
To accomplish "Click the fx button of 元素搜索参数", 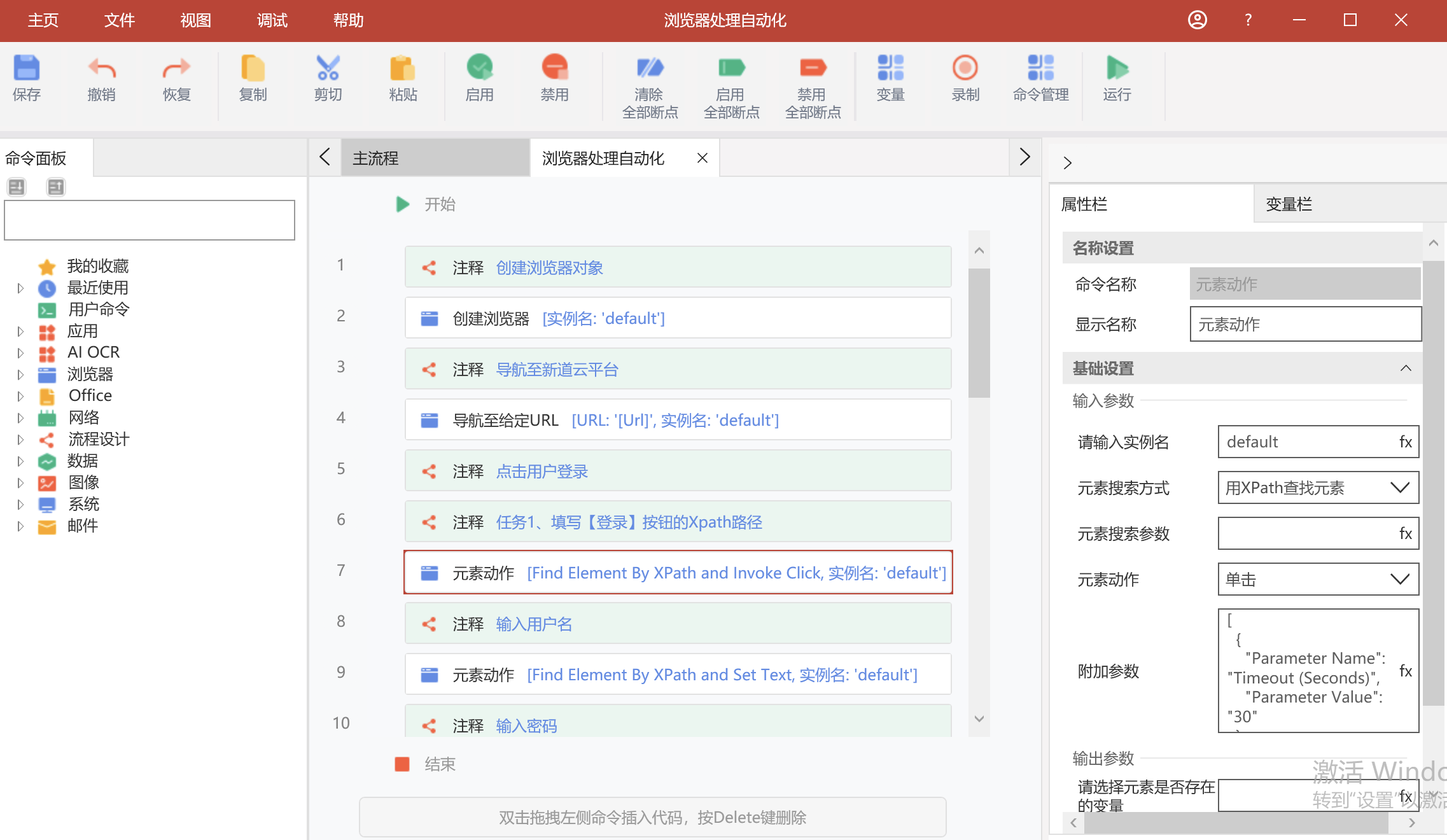I will click(x=1406, y=534).
